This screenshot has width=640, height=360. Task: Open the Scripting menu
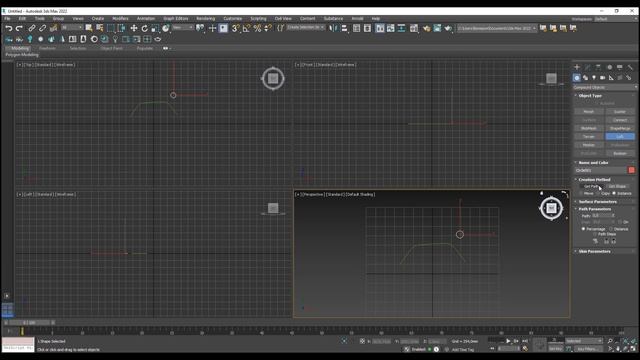pyautogui.click(x=258, y=18)
